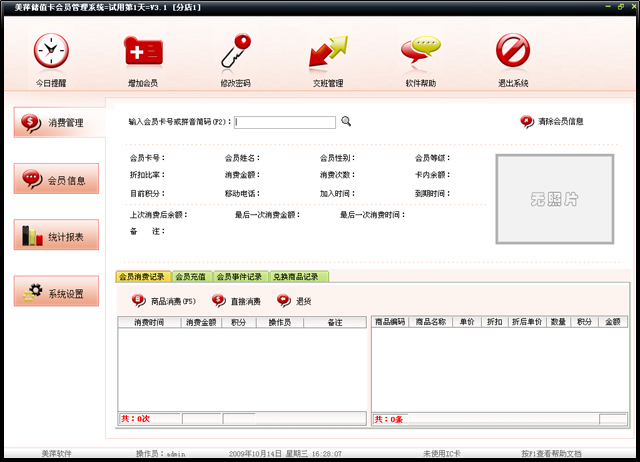Viewport: 640px width, 462px height.
Task: Open 系统设置 settings in sidebar
Action: (57, 292)
